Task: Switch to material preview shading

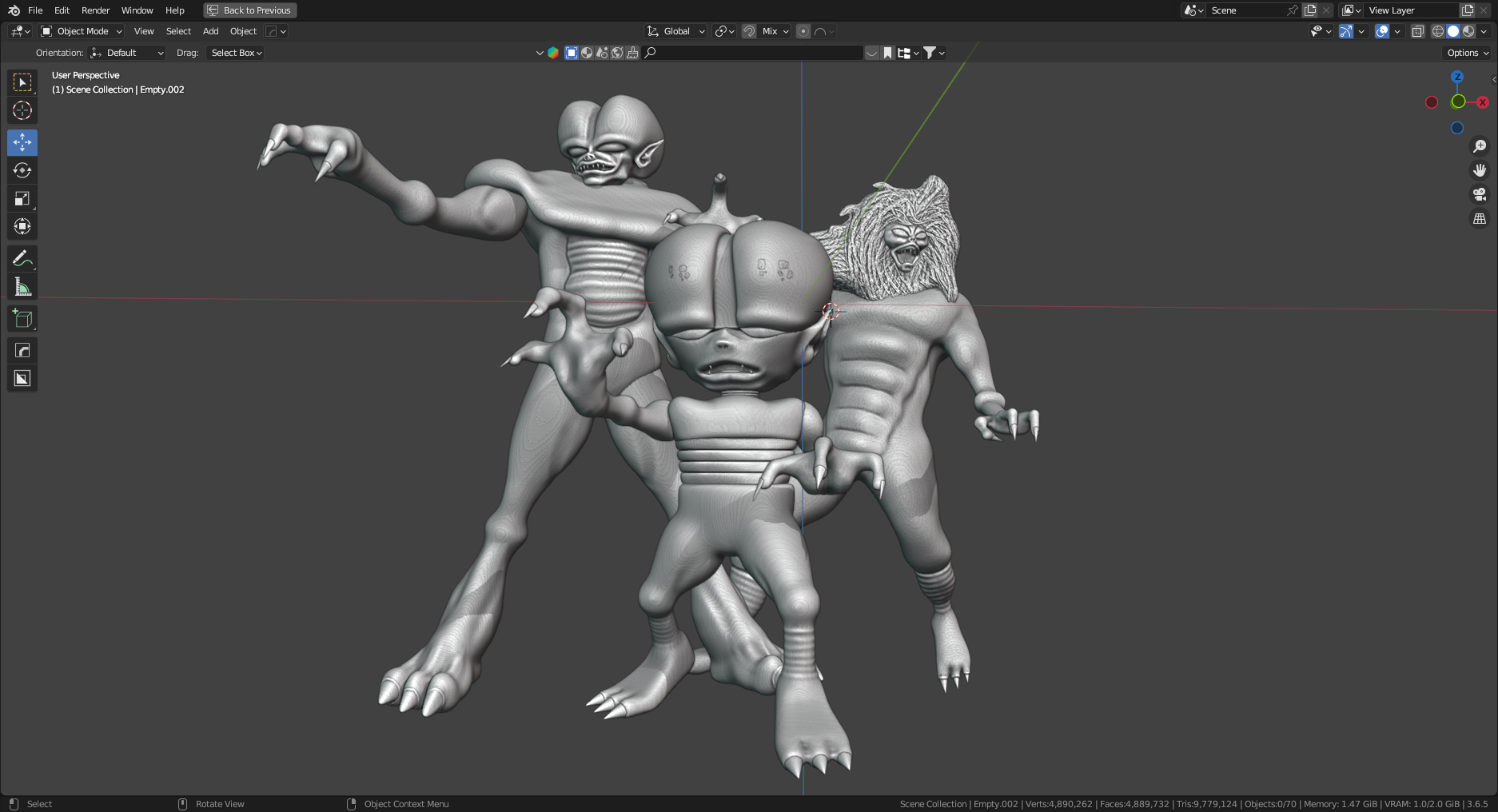Action: coord(1468,31)
